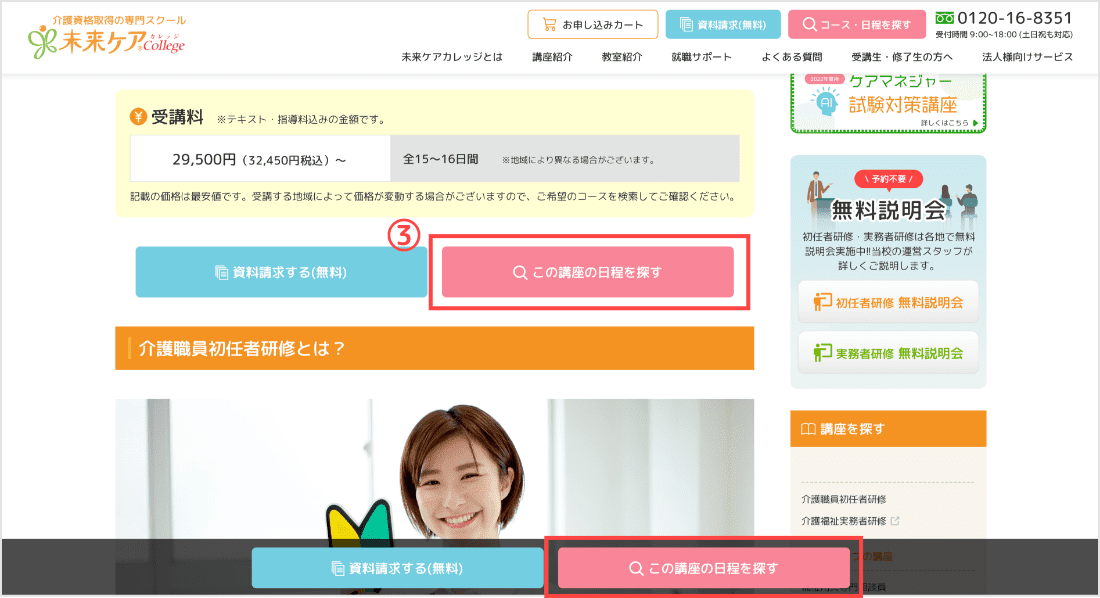Click the blue 資料請求する(無料) button
The image size is (1100, 598).
pyautogui.click(x=279, y=272)
